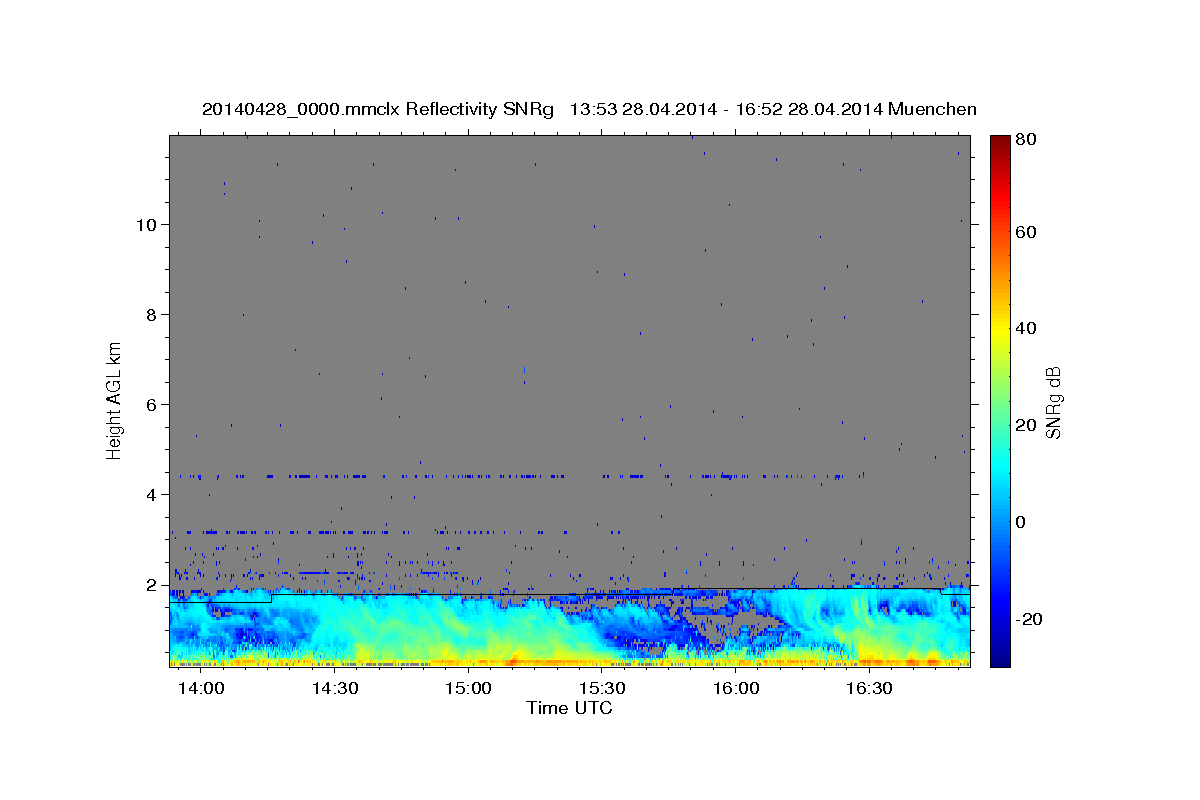Click the plot title text beginning 20140428_0000.mmclx
The height and width of the screenshot is (800, 1200).
(589, 109)
